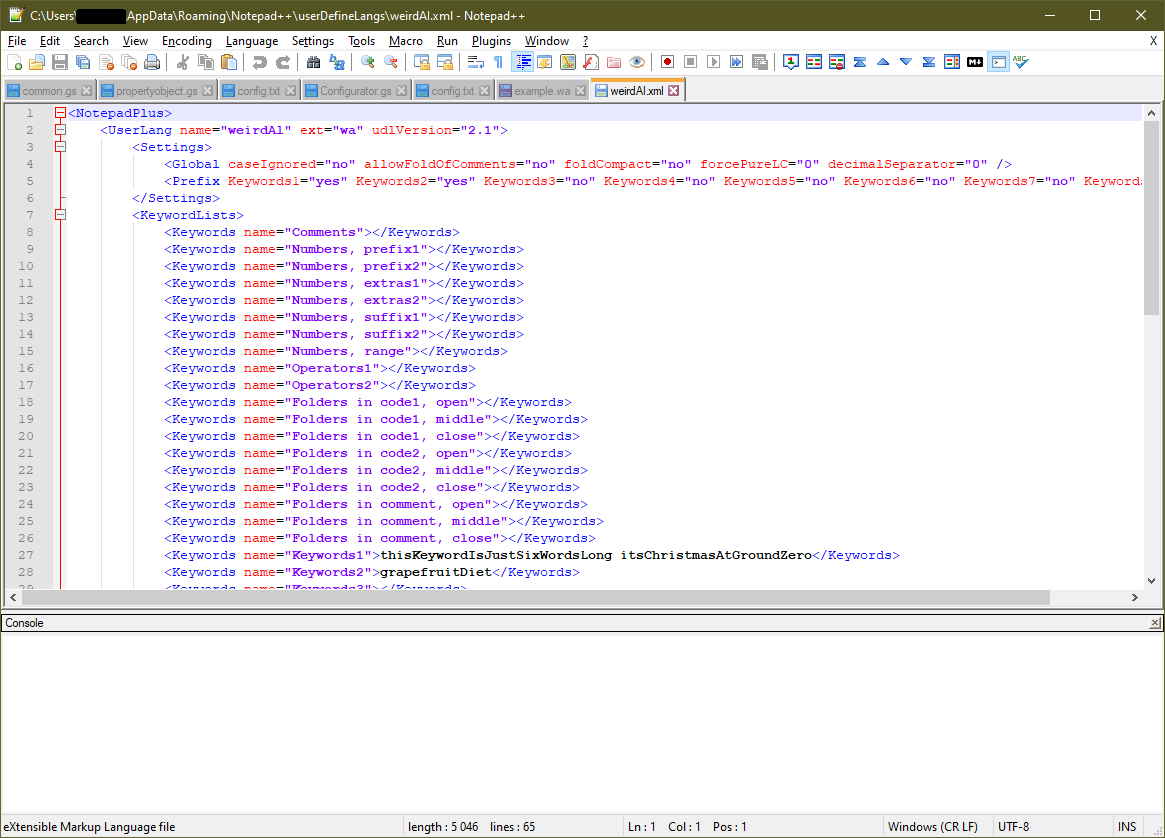Screen dimensions: 1165x838
Task: Click the Find and Replace icon
Action: point(337,62)
